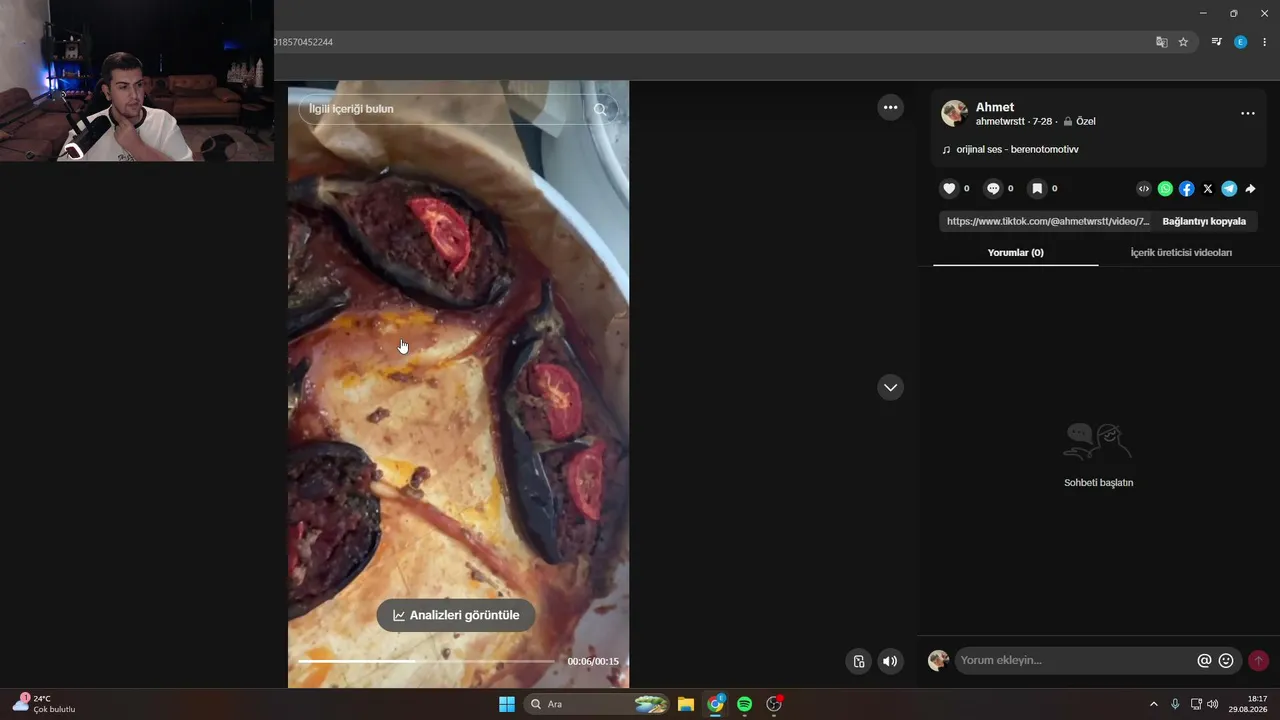Image resolution: width=1280 pixels, height=720 pixels.
Task: Bookmark this page with the star icon
Action: [1183, 42]
